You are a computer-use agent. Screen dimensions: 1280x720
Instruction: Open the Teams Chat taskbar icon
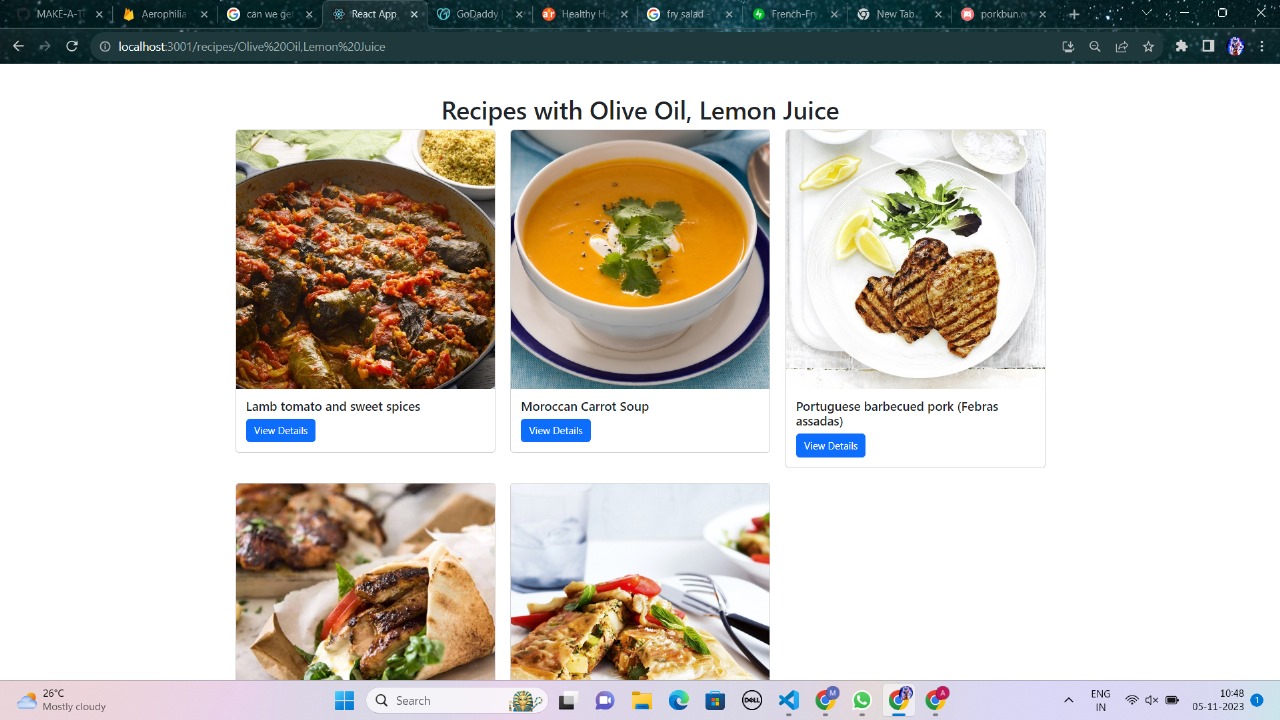tap(604, 700)
